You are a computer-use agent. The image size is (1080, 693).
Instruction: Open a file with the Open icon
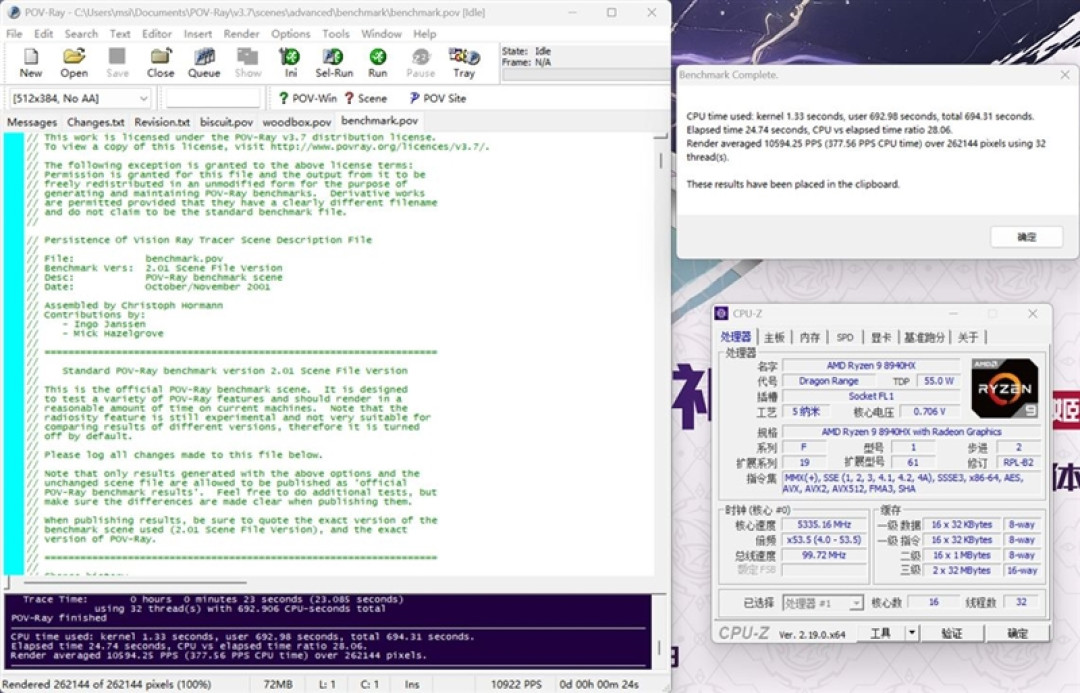[x=74, y=63]
